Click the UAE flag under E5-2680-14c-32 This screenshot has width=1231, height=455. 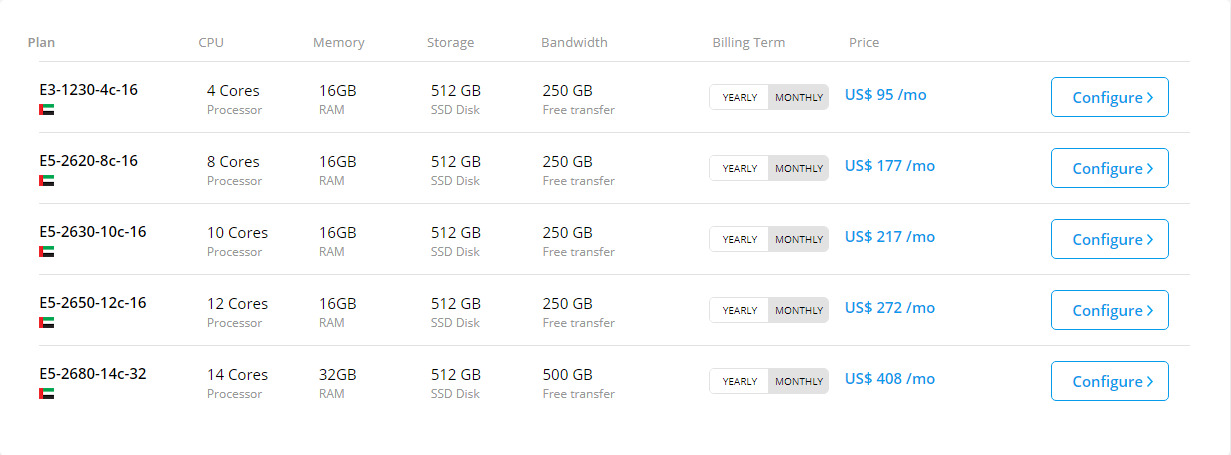pyautogui.click(x=47, y=393)
